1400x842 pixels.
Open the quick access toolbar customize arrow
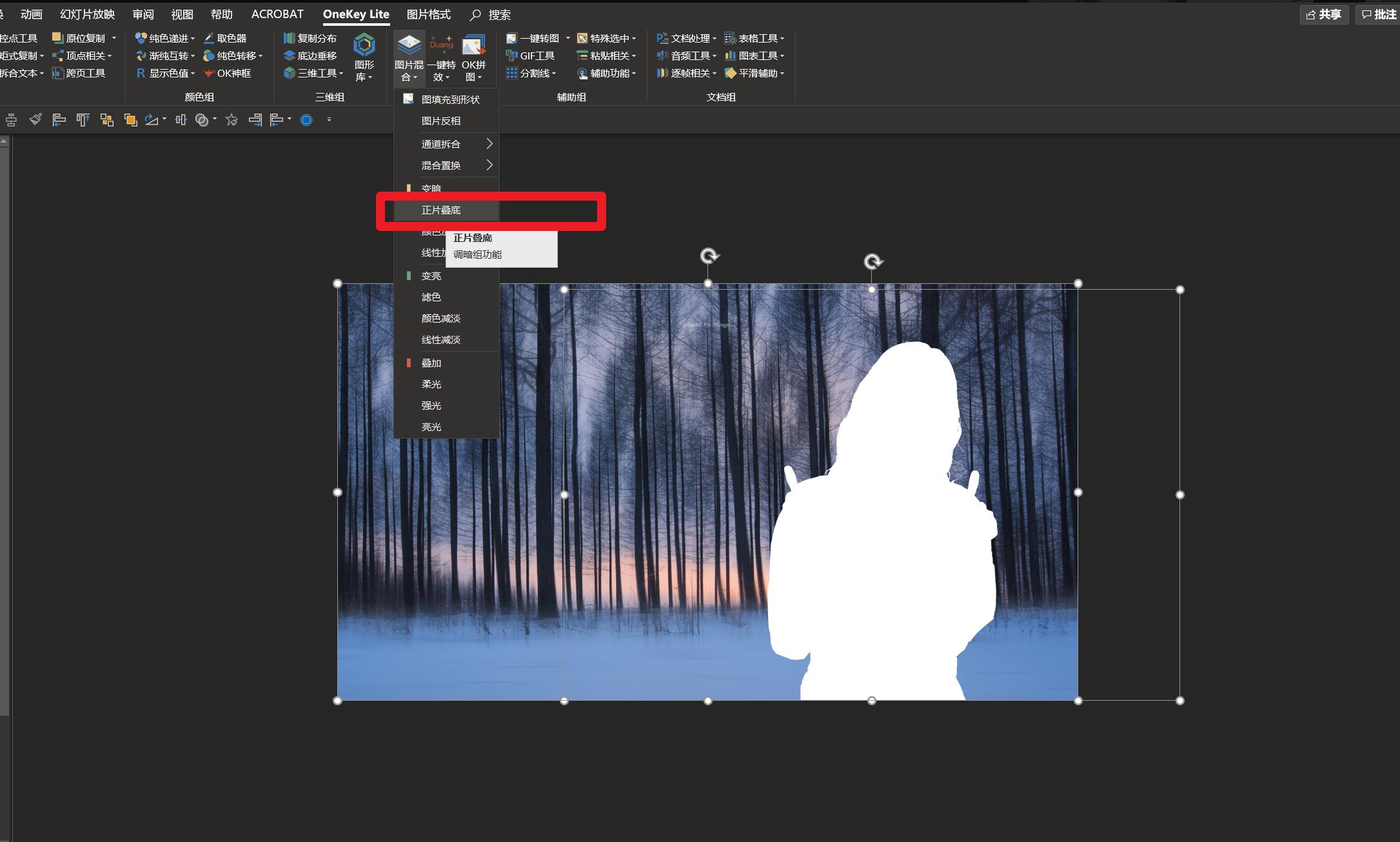click(329, 119)
